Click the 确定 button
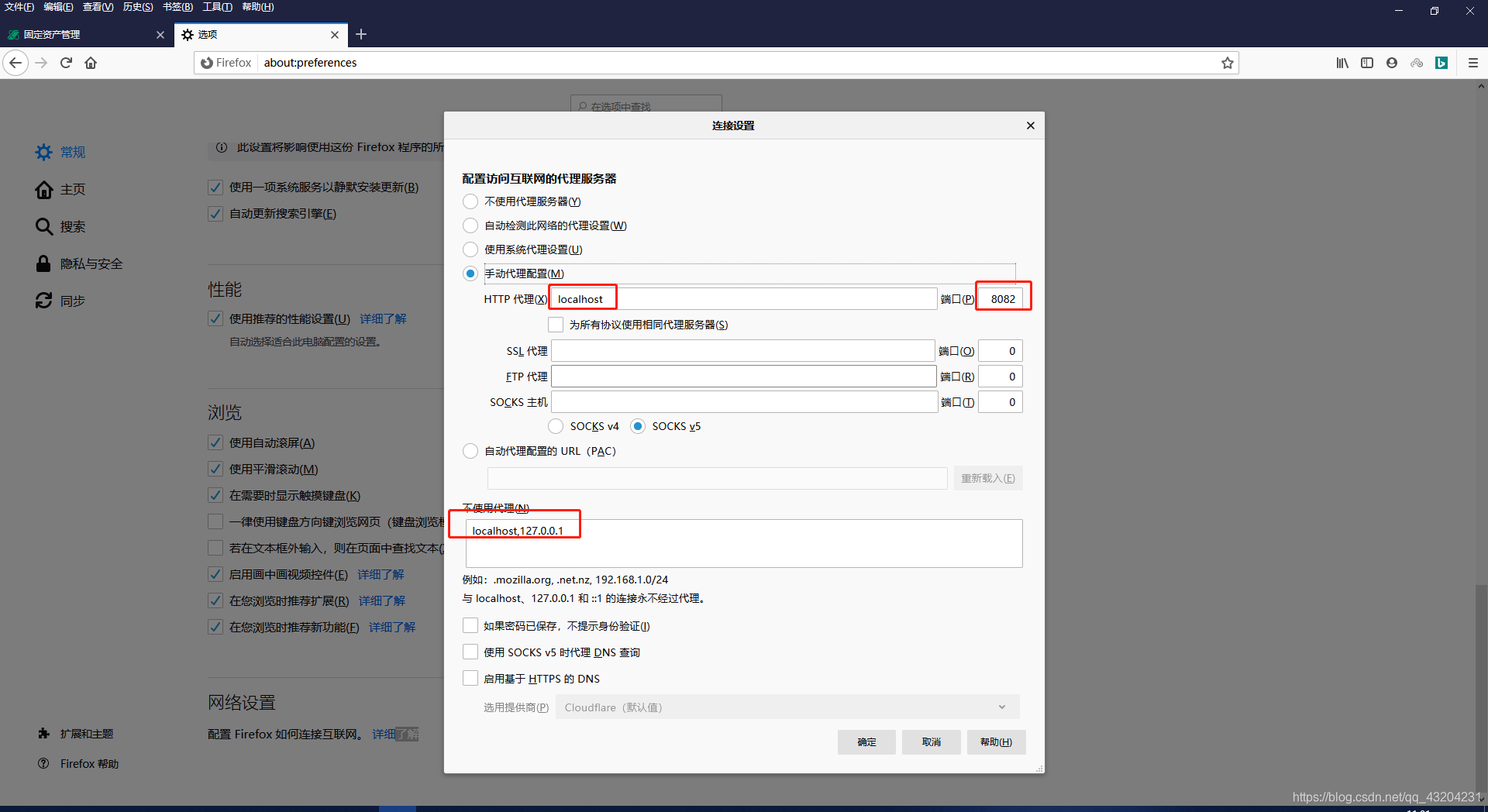The height and width of the screenshot is (812, 1488). point(866,742)
